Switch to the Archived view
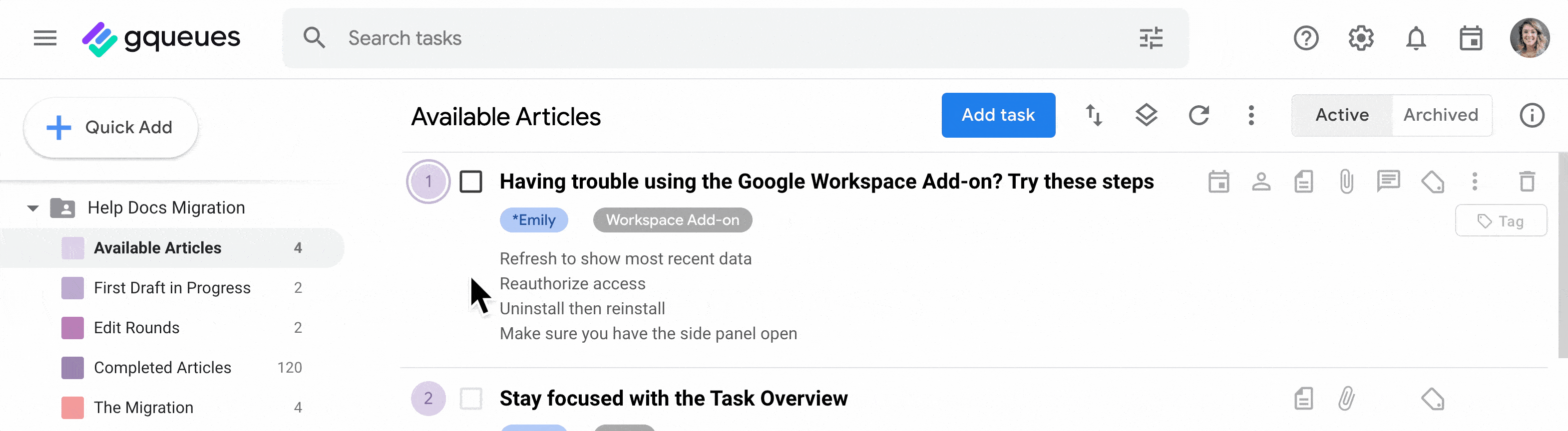Image resolution: width=1568 pixels, height=431 pixels. tap(1441, 115)
